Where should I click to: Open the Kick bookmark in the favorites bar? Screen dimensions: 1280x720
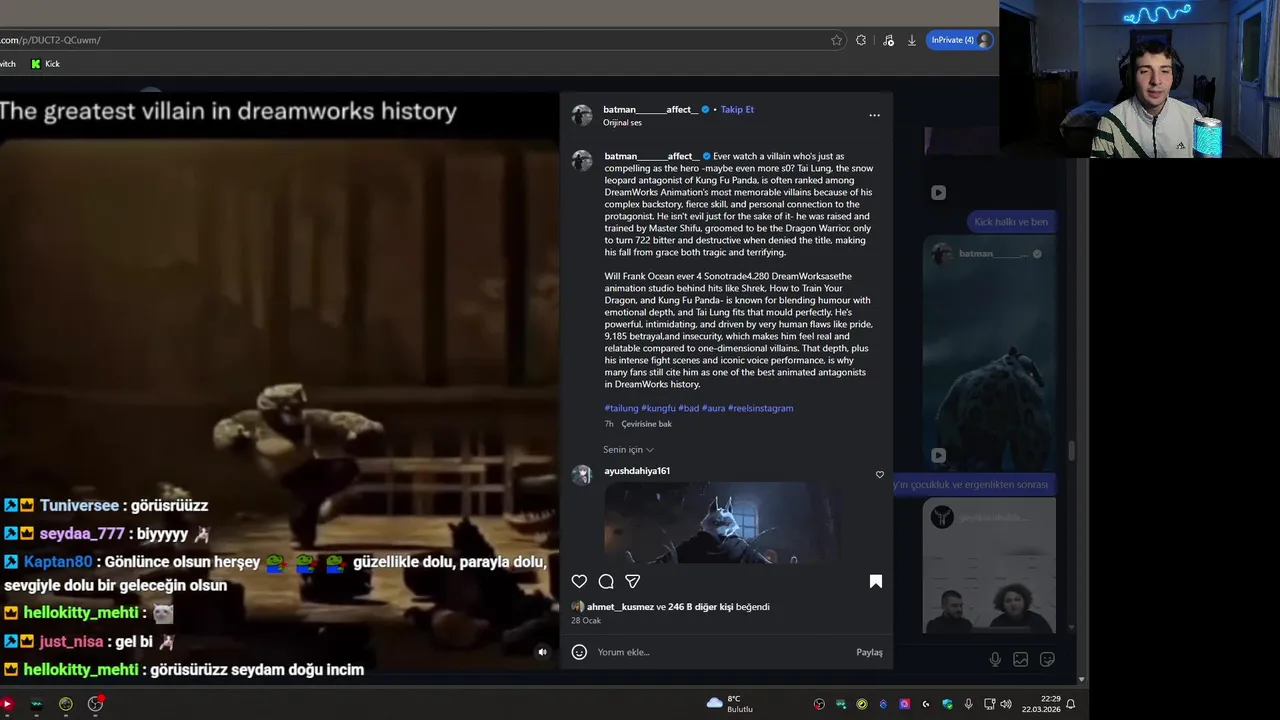[x=45, y=64]
